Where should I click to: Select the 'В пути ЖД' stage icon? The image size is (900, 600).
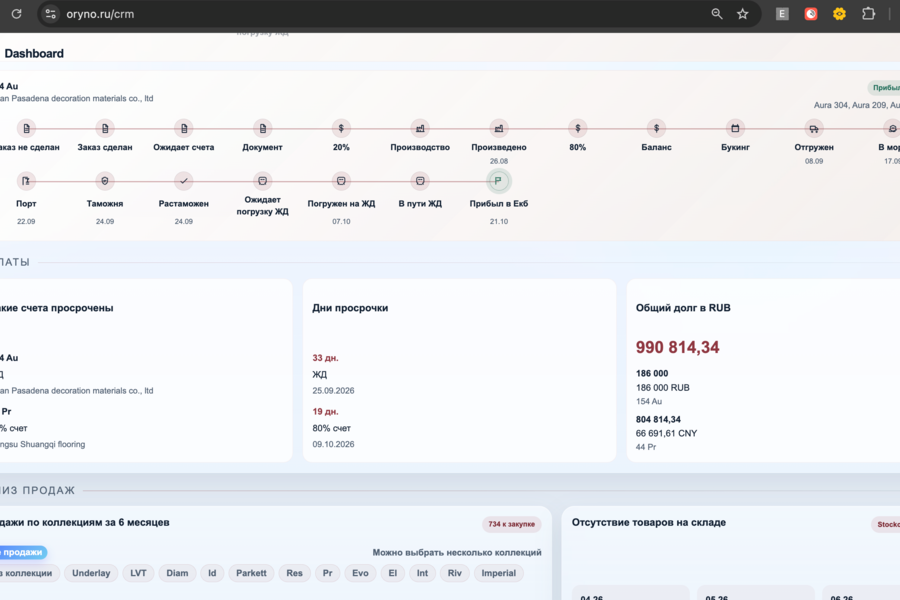tap(420, 181)
